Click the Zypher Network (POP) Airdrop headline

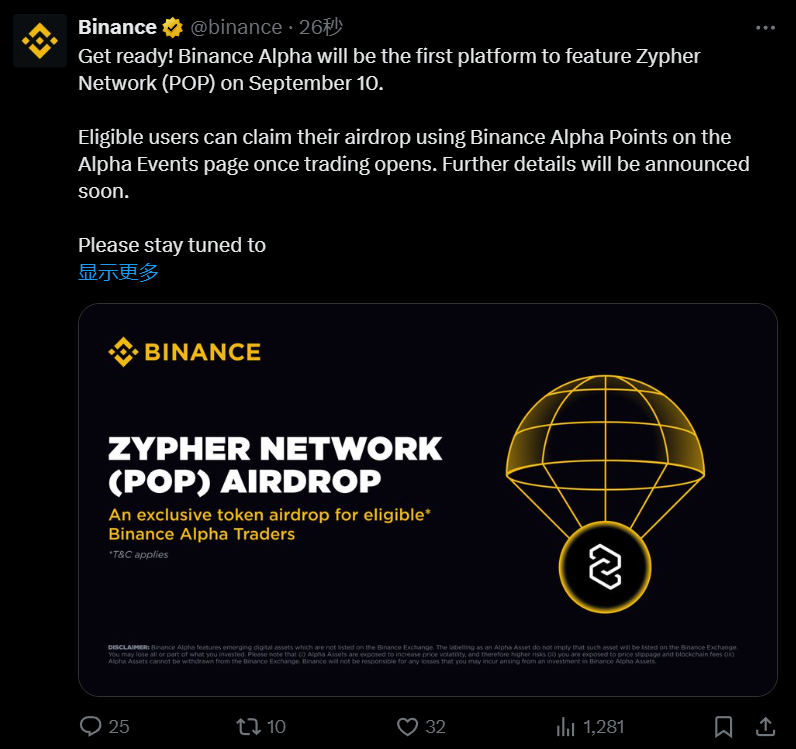click(274, 463)
